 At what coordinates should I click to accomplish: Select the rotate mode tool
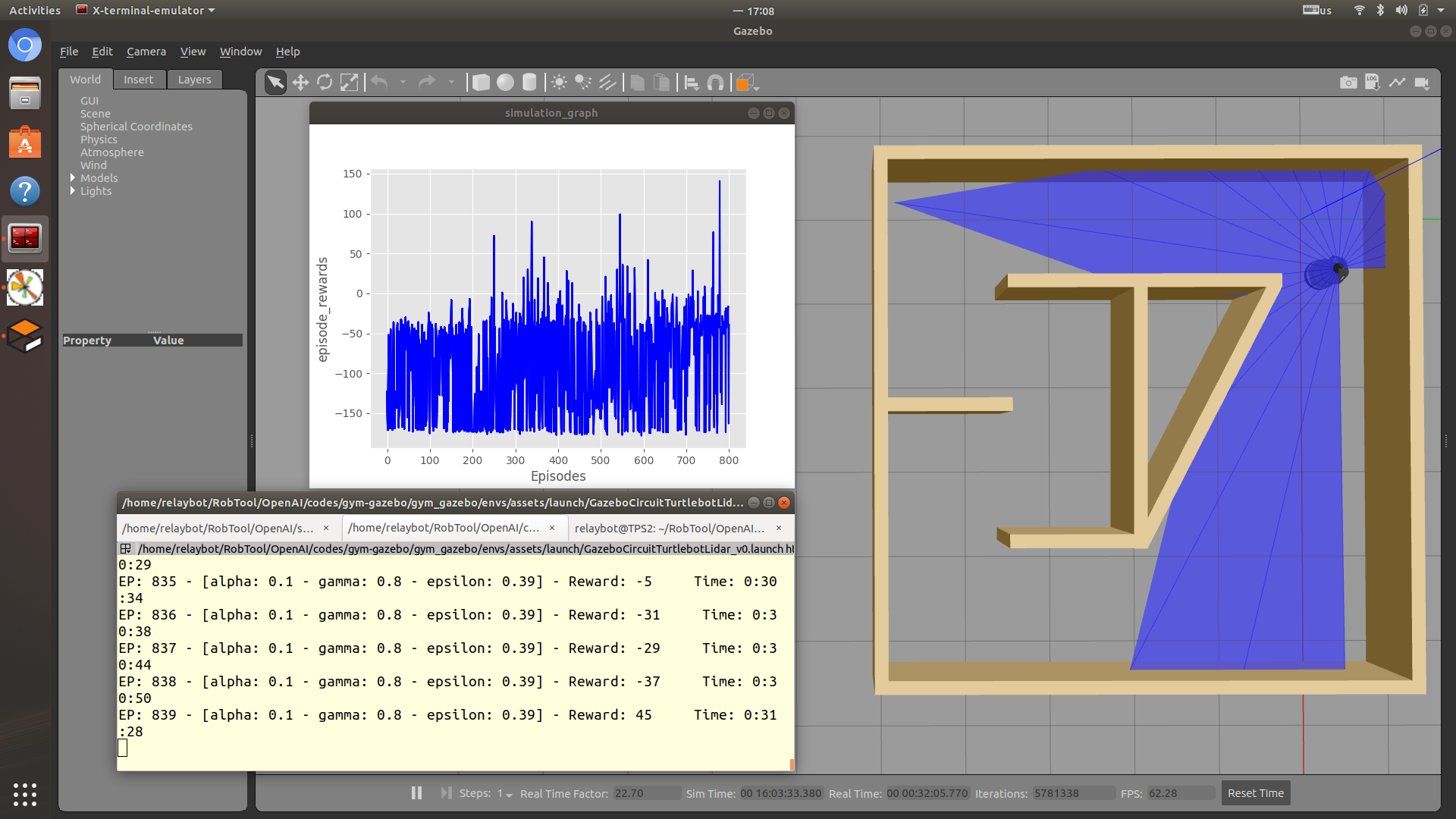[325, 83]
